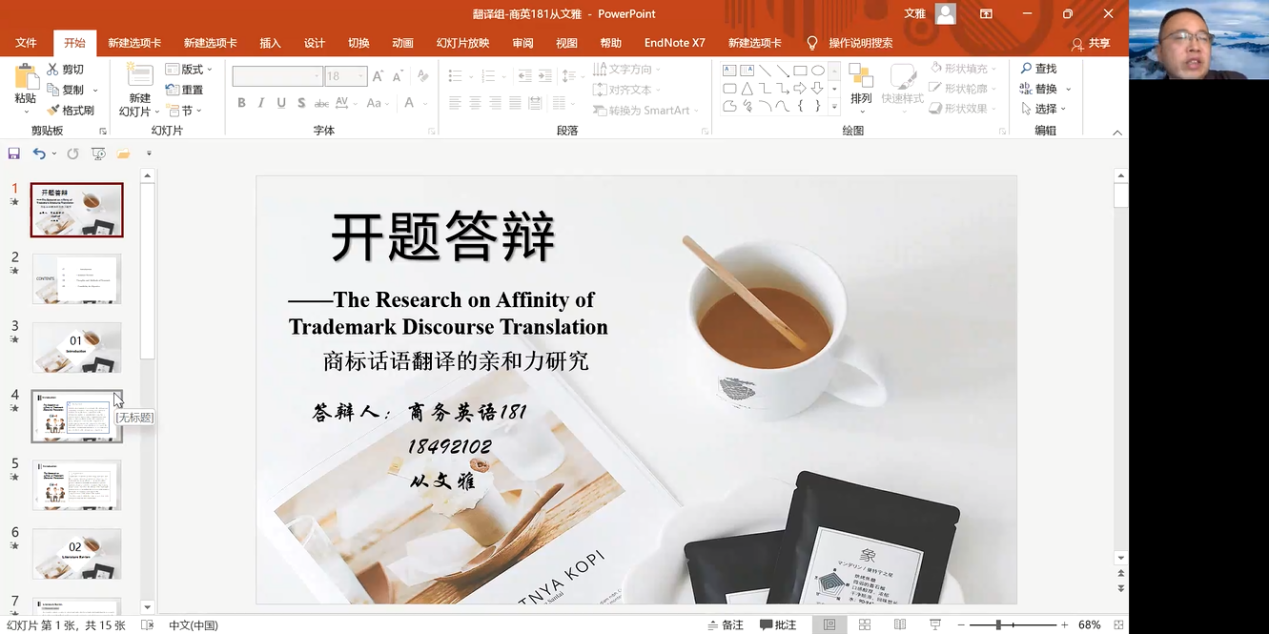Viewport: 1269px width, 634px height.
Task: Toggle Italic formatting
Action: (x=261, y=103)
